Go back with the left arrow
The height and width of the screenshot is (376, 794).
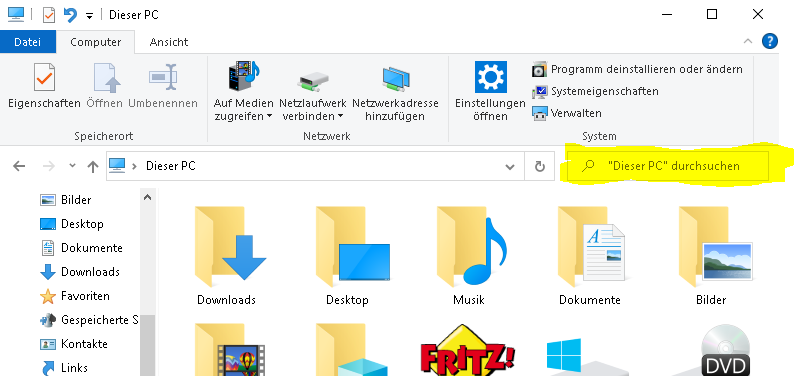tap(19, 166)
